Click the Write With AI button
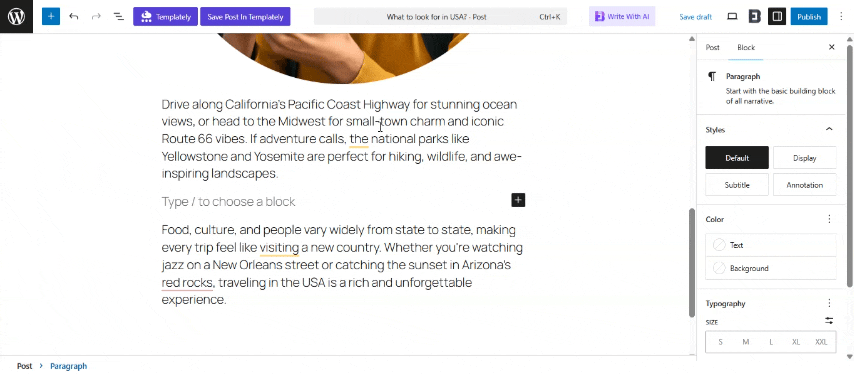This screenshot has height=374, width=854. [x=622, y=17]
